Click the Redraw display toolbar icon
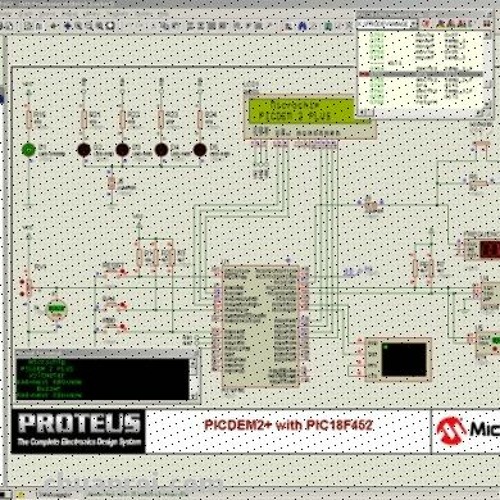 (28, 26)
